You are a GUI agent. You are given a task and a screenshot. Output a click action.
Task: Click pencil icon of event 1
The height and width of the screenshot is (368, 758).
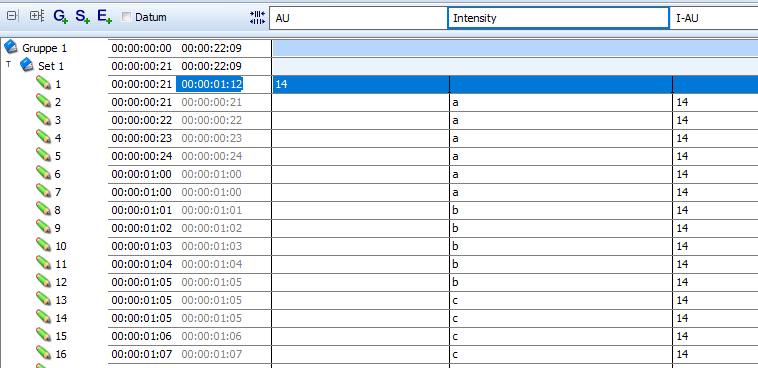(x=44, y=83)
